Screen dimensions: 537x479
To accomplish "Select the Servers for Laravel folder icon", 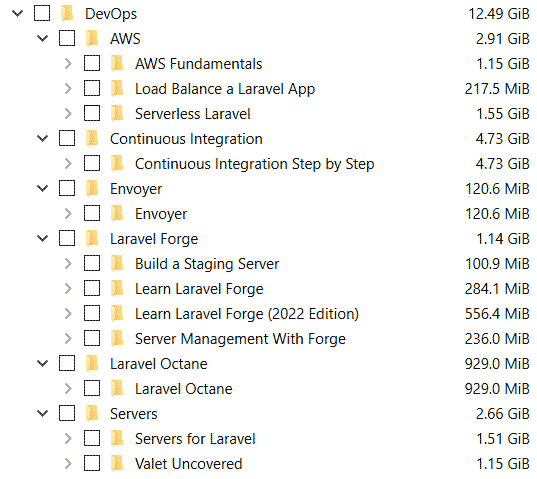I will tap(117, 439).
